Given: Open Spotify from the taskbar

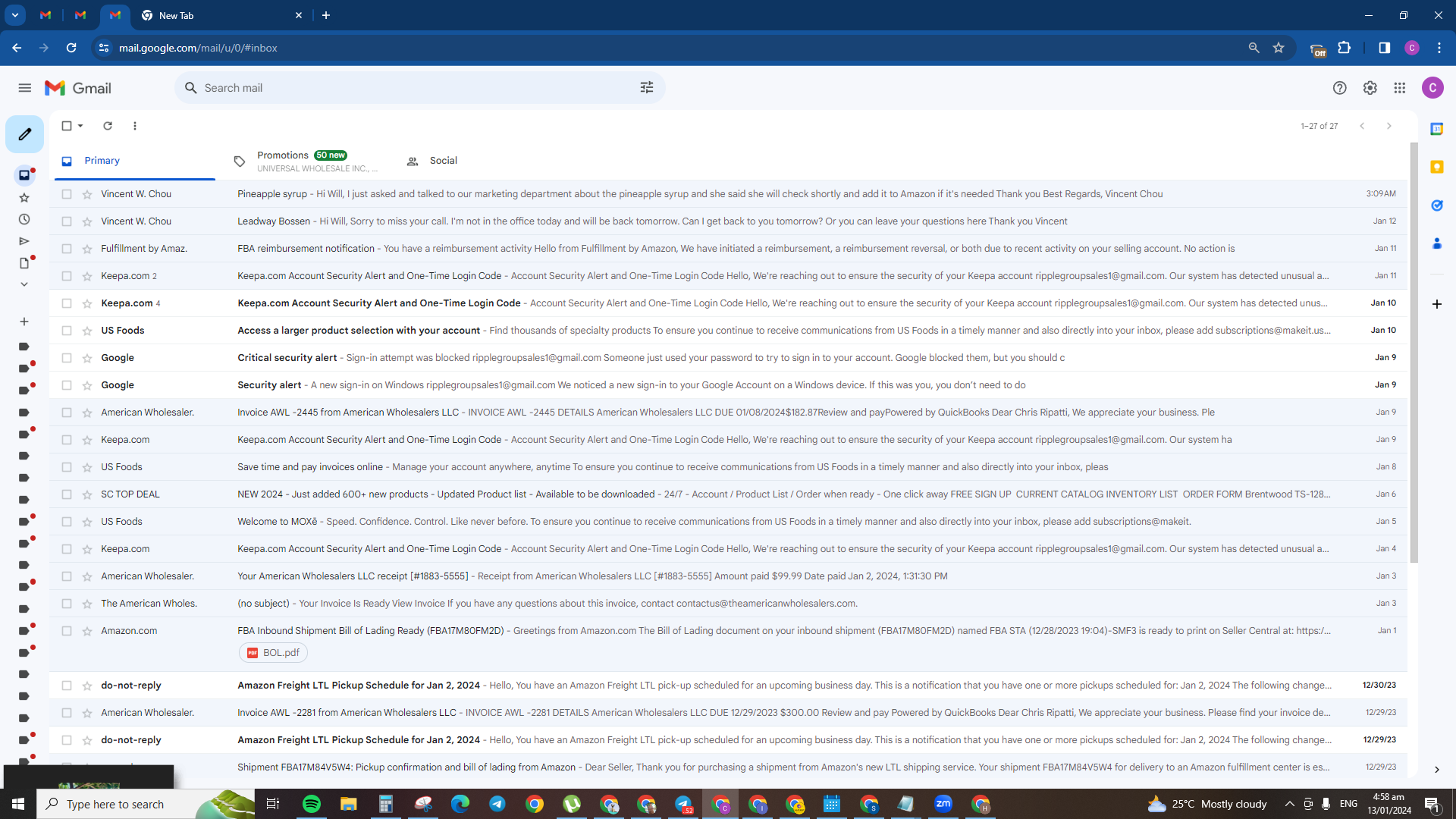Looking at the screenshot, I should (311, 804).
